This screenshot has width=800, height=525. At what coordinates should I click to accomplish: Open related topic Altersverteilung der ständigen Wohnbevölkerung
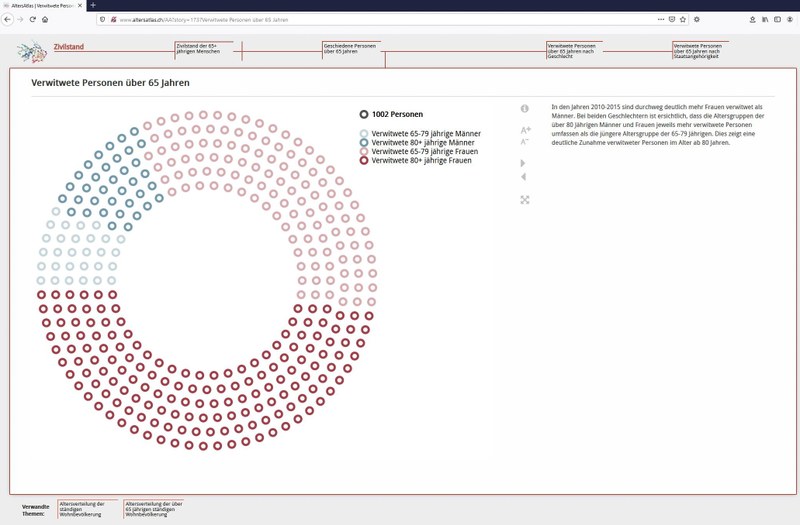pyautogui.click(x=88, y=509)
